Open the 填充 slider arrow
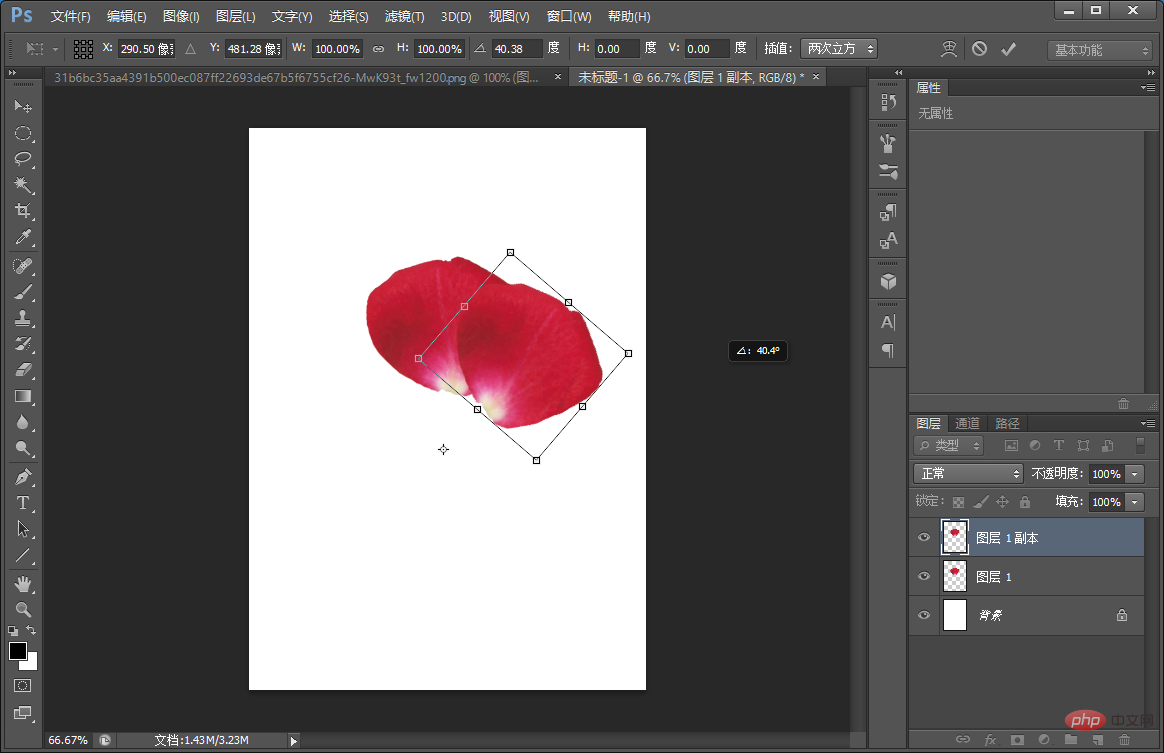 pos(1134,502)
